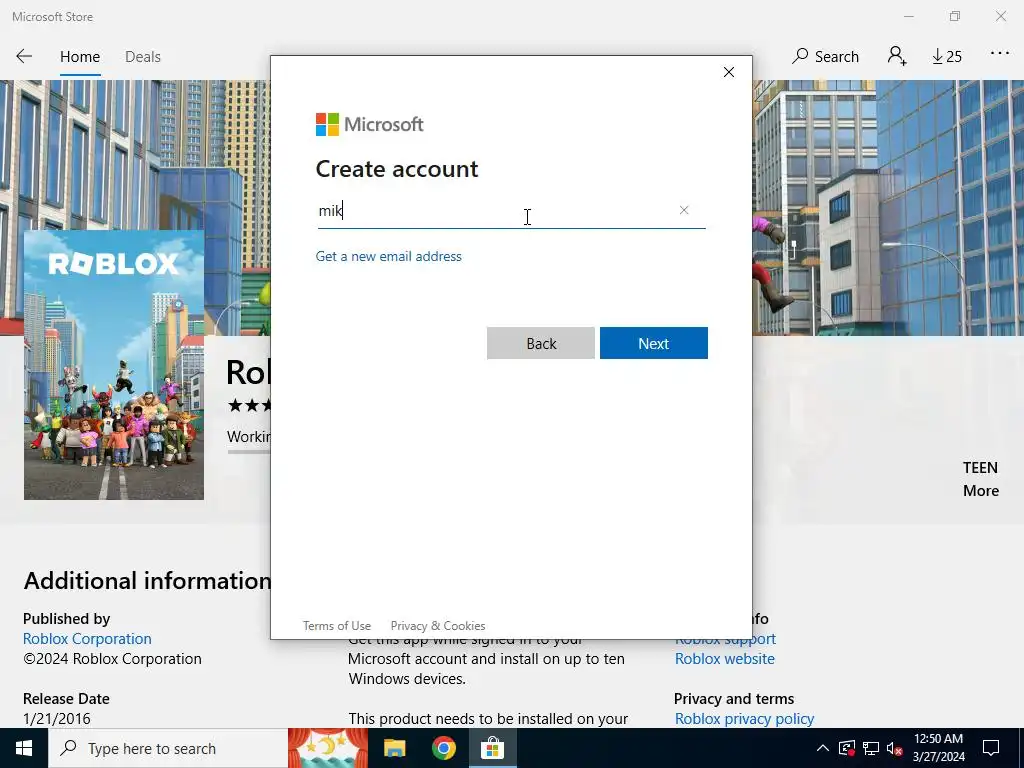The height and width of the screenshot is (768, 1024).
Task: Open the notification center icon
Action: [x=991, y=748]
